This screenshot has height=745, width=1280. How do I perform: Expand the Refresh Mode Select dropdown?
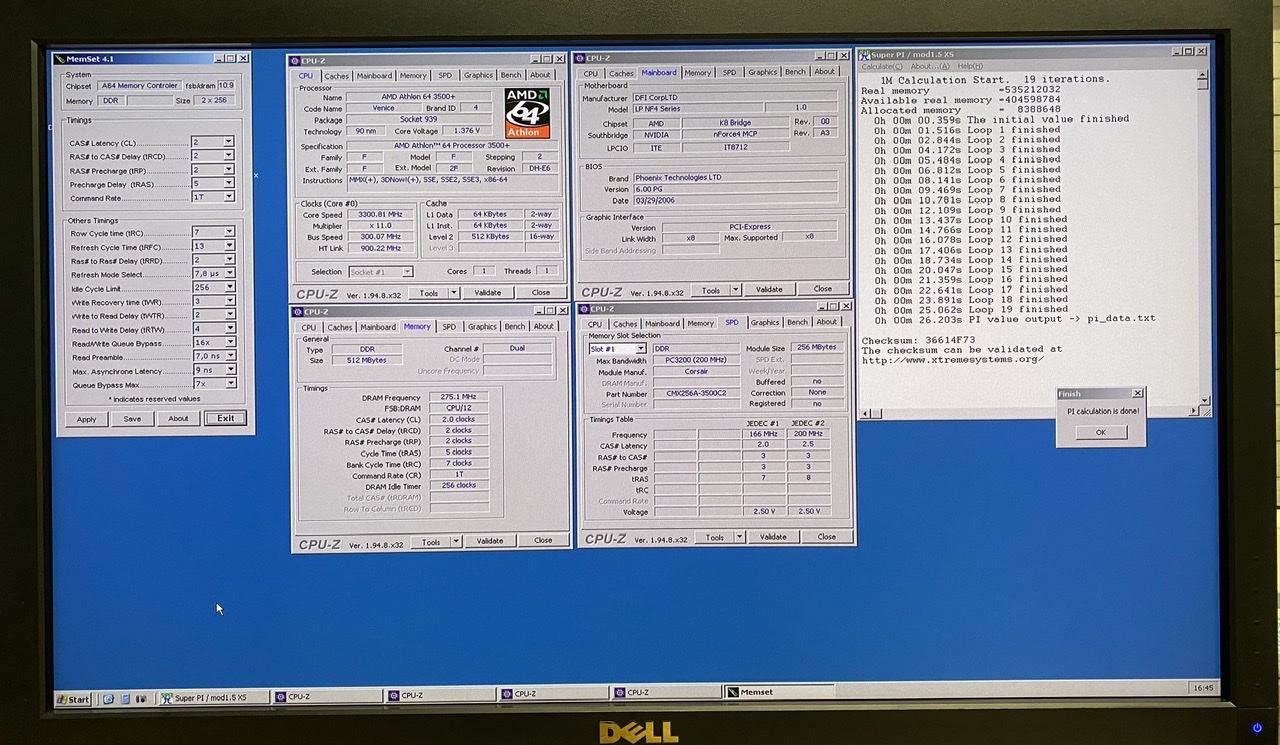229,274
